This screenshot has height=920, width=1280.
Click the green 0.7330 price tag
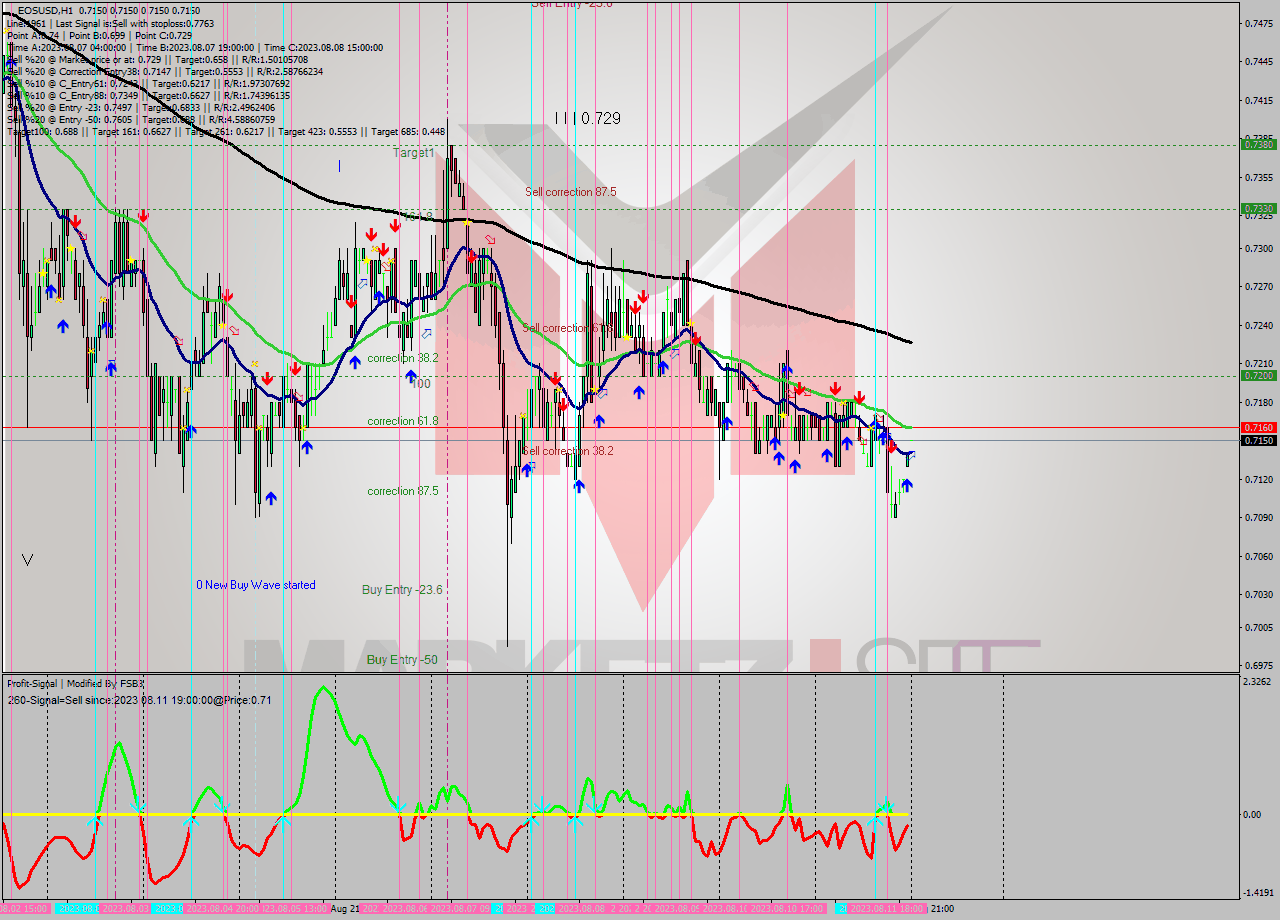[x=1258, y=209]
